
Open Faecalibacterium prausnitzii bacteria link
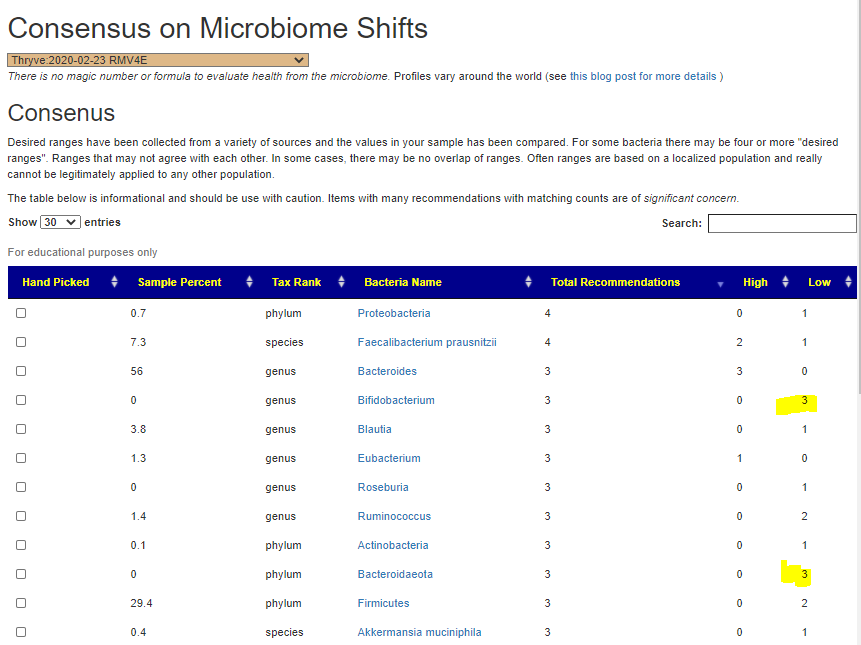[x=427, y=342]
